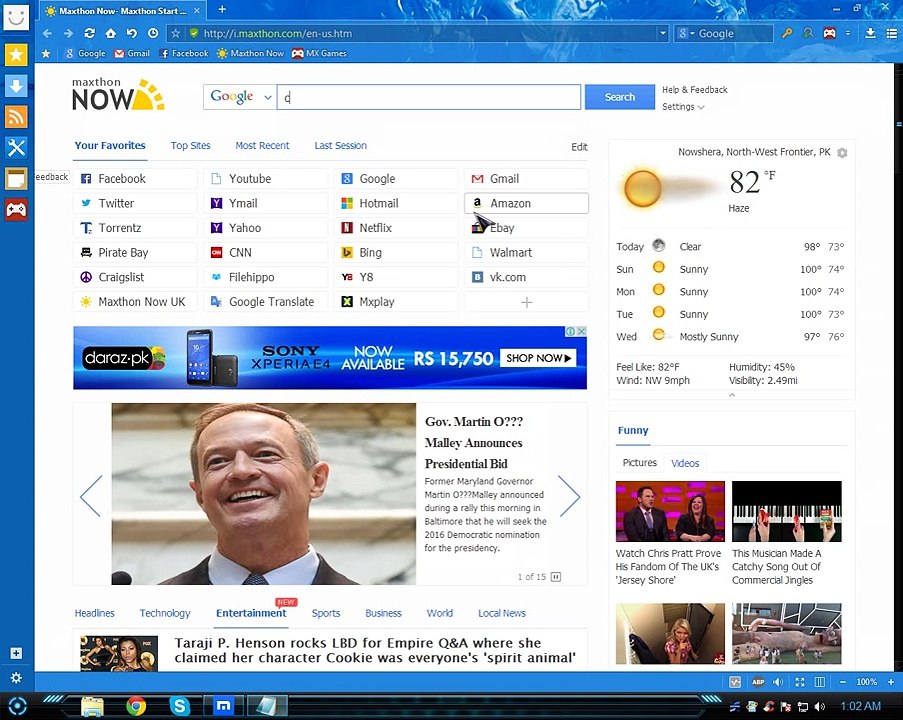The height and width of the screenshot is (720, 903).
Task: Show next news slide arrow
Action: [x=570, y=496]
